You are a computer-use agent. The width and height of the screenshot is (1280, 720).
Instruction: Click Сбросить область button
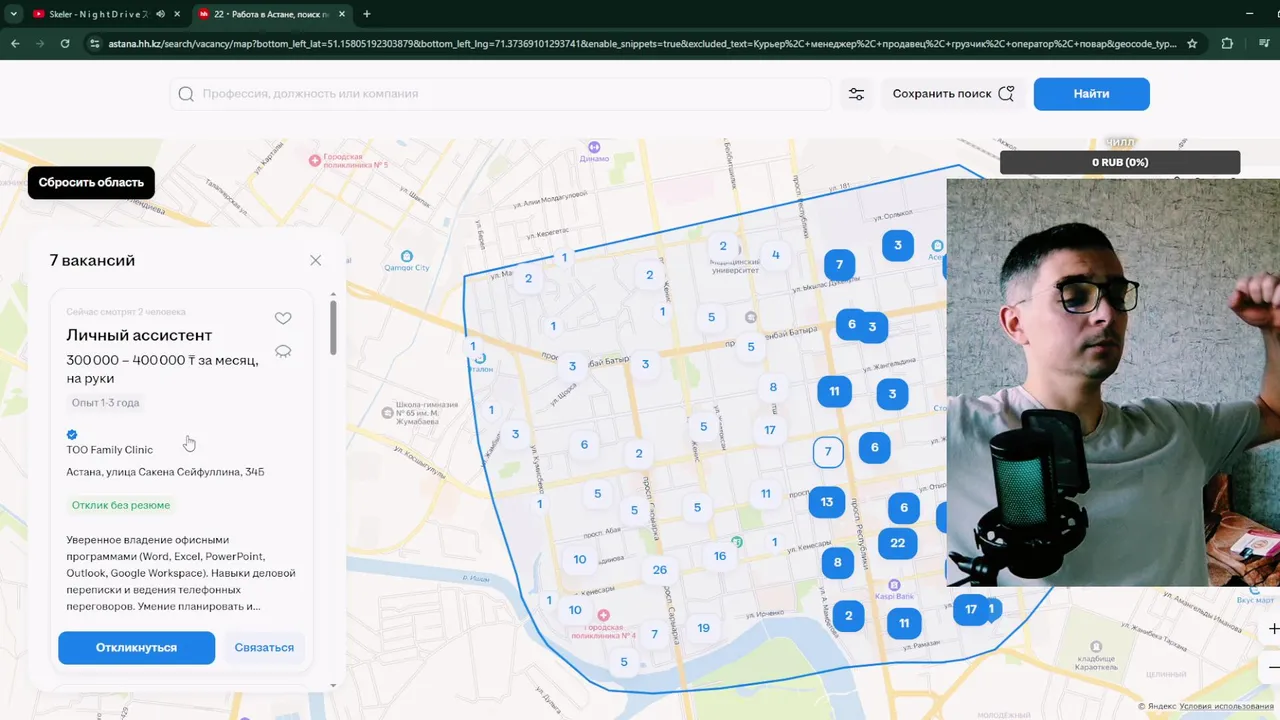pyautogui.click(x=91, y=182)
